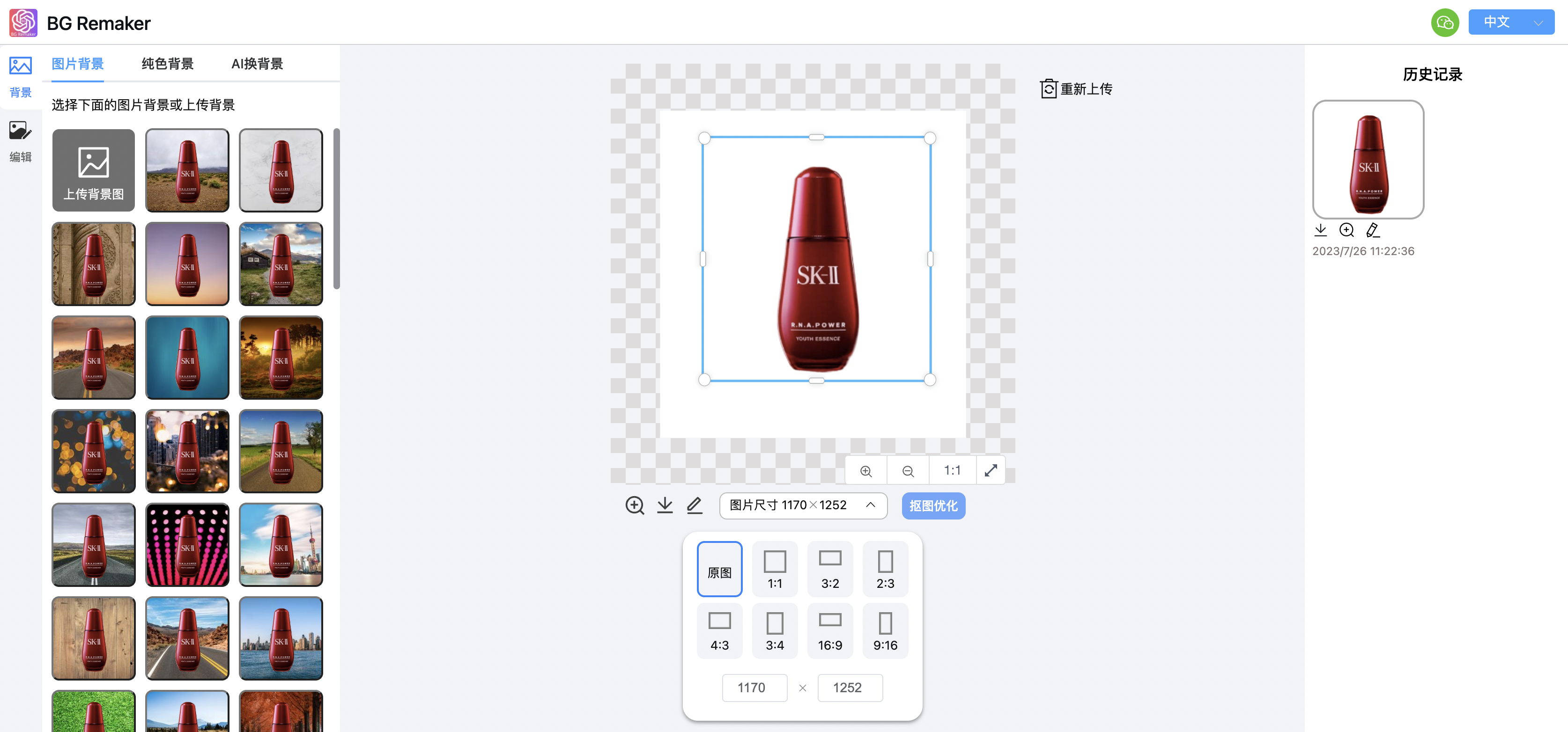Image resolution: width=1568 pixels, height=732 pixels.
Task: Choose the cloudy highway road background
Action: click(x=93, y=545)
